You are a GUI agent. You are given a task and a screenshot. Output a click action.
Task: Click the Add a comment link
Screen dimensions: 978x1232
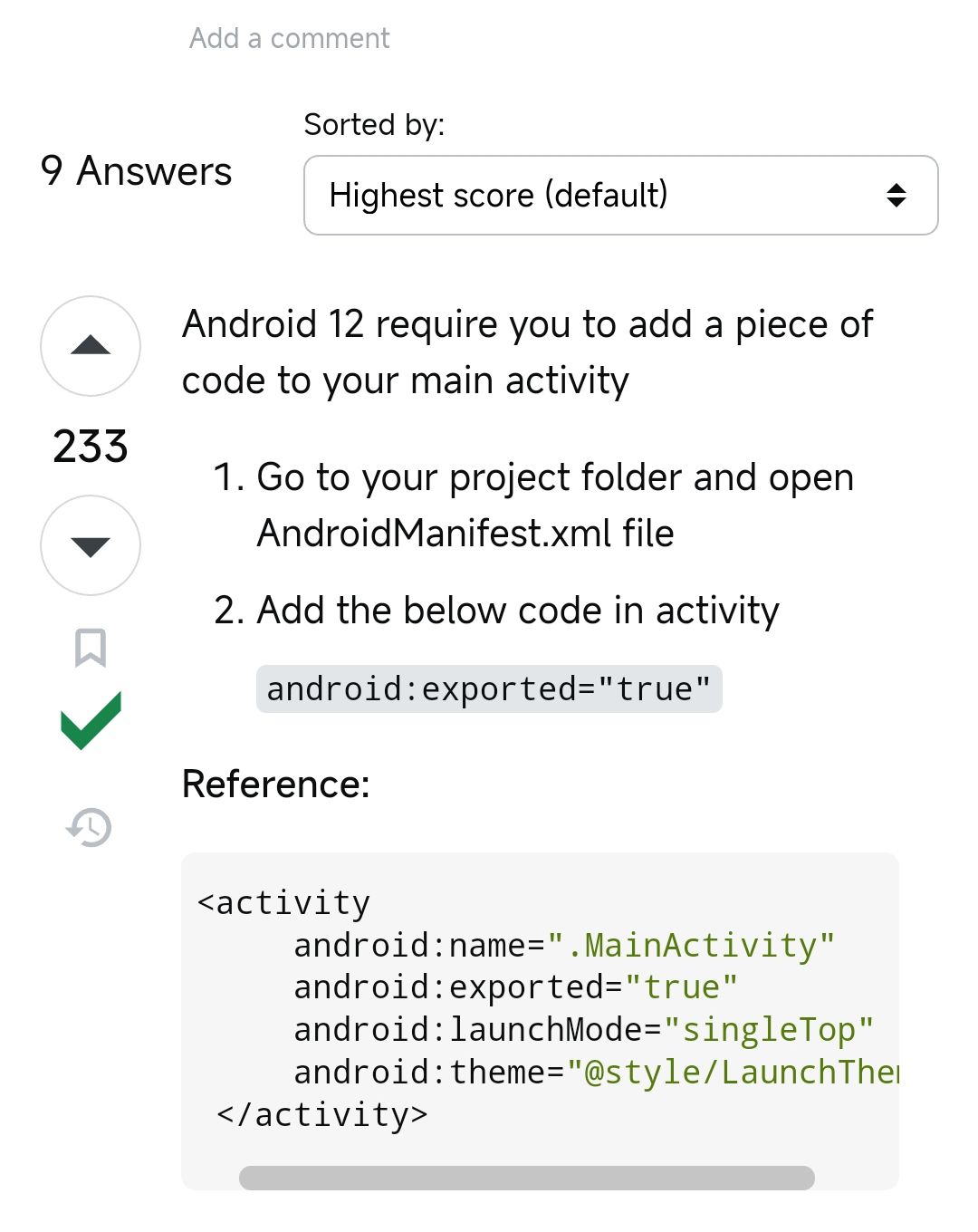click(289, 38)
